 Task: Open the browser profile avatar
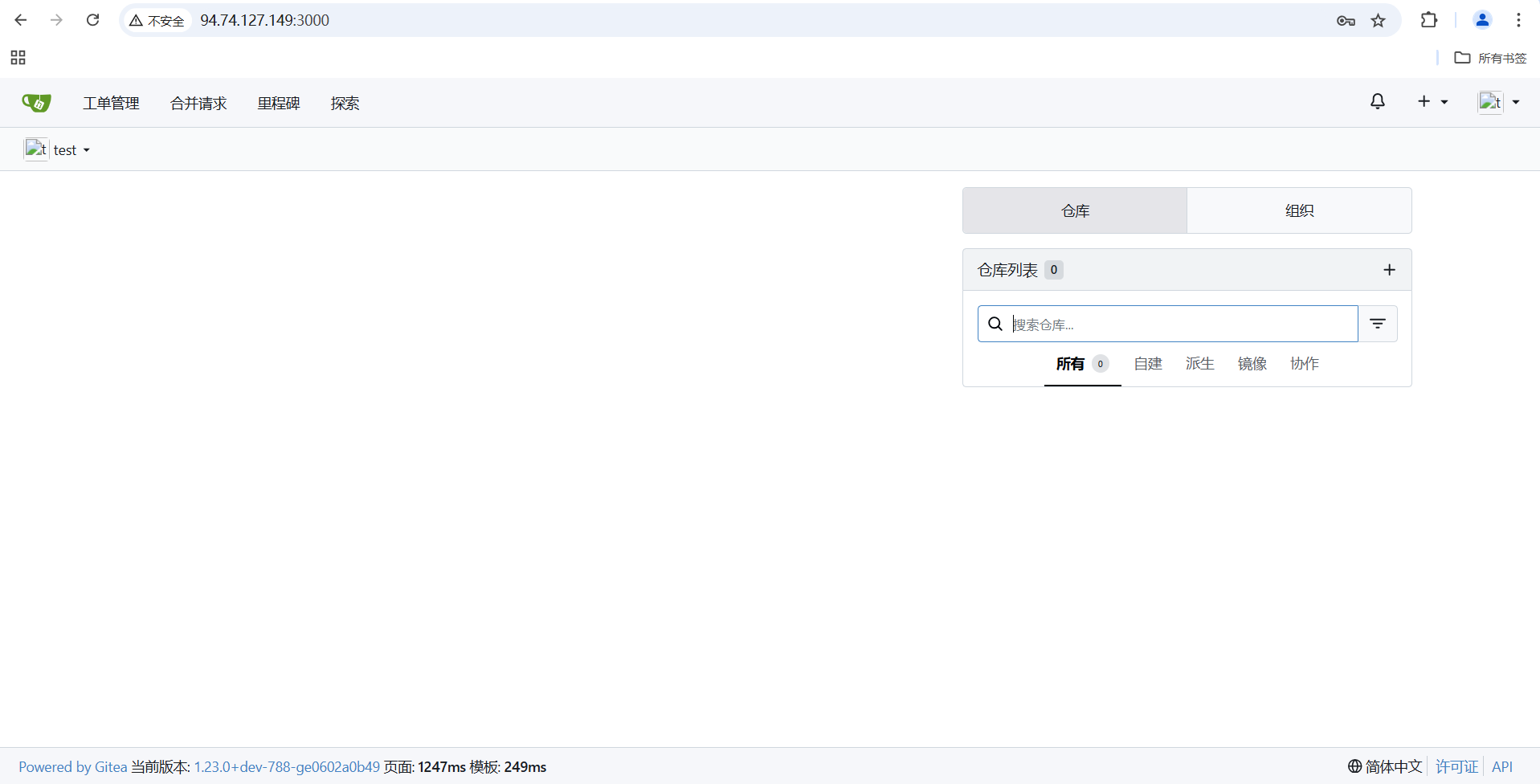[1482, 20]
